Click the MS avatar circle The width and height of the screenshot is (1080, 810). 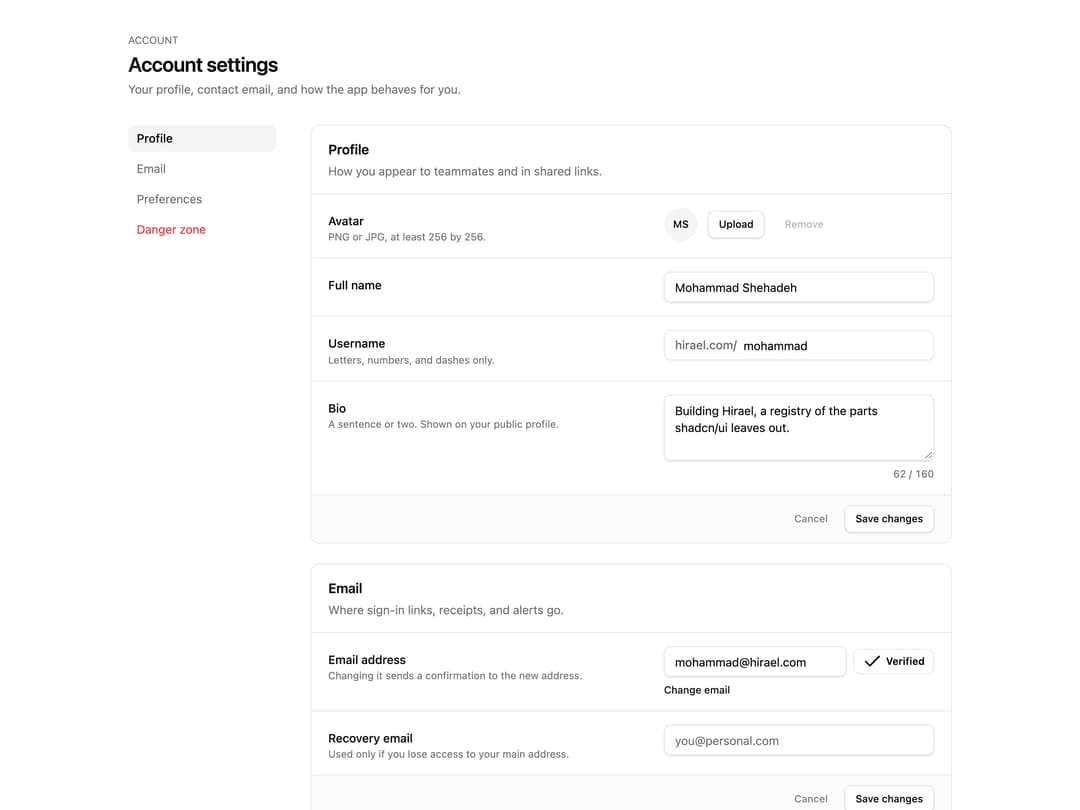681,225
